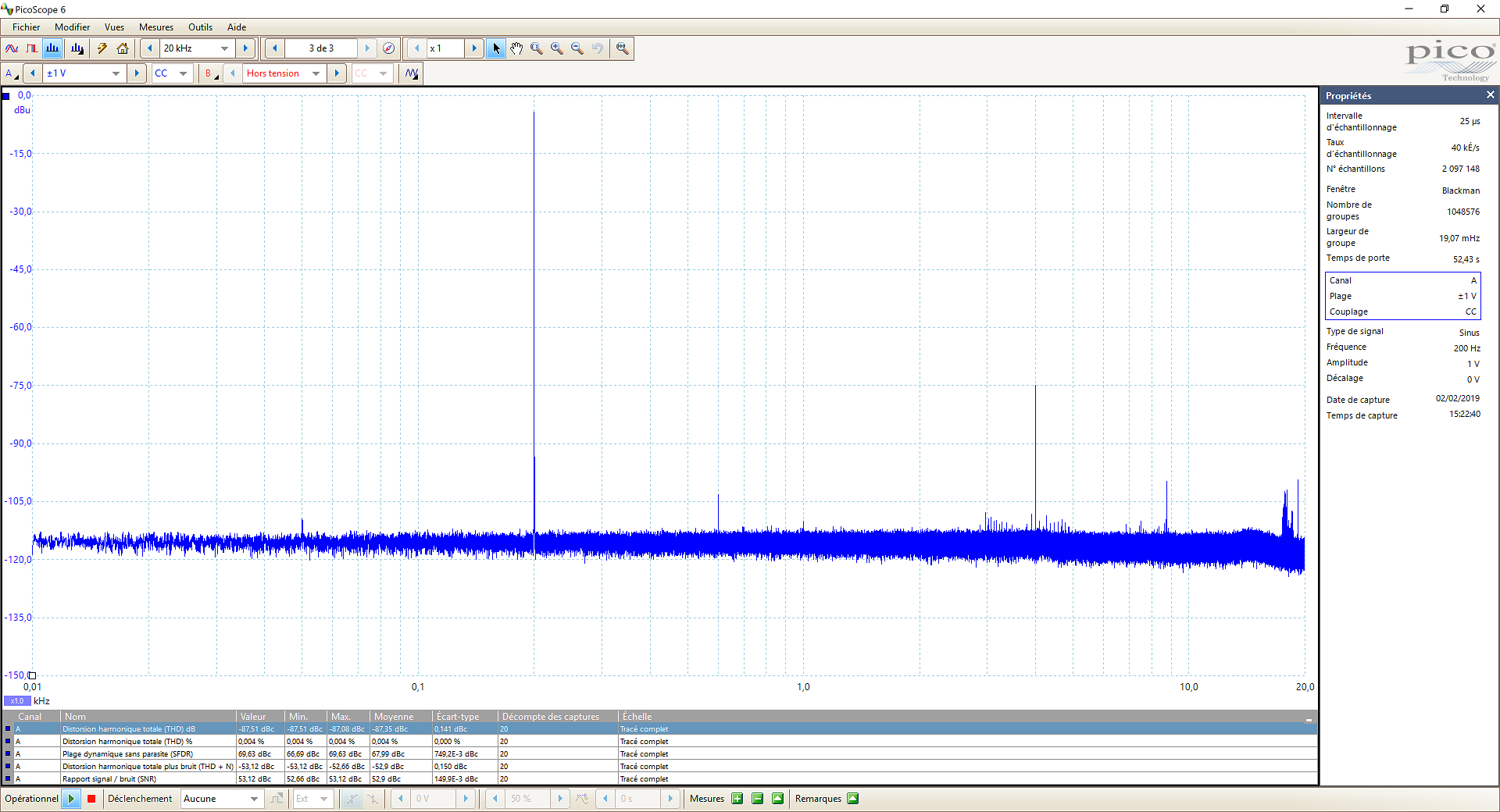
Task: Switch to persistence mode
Action: click(32, 48)
